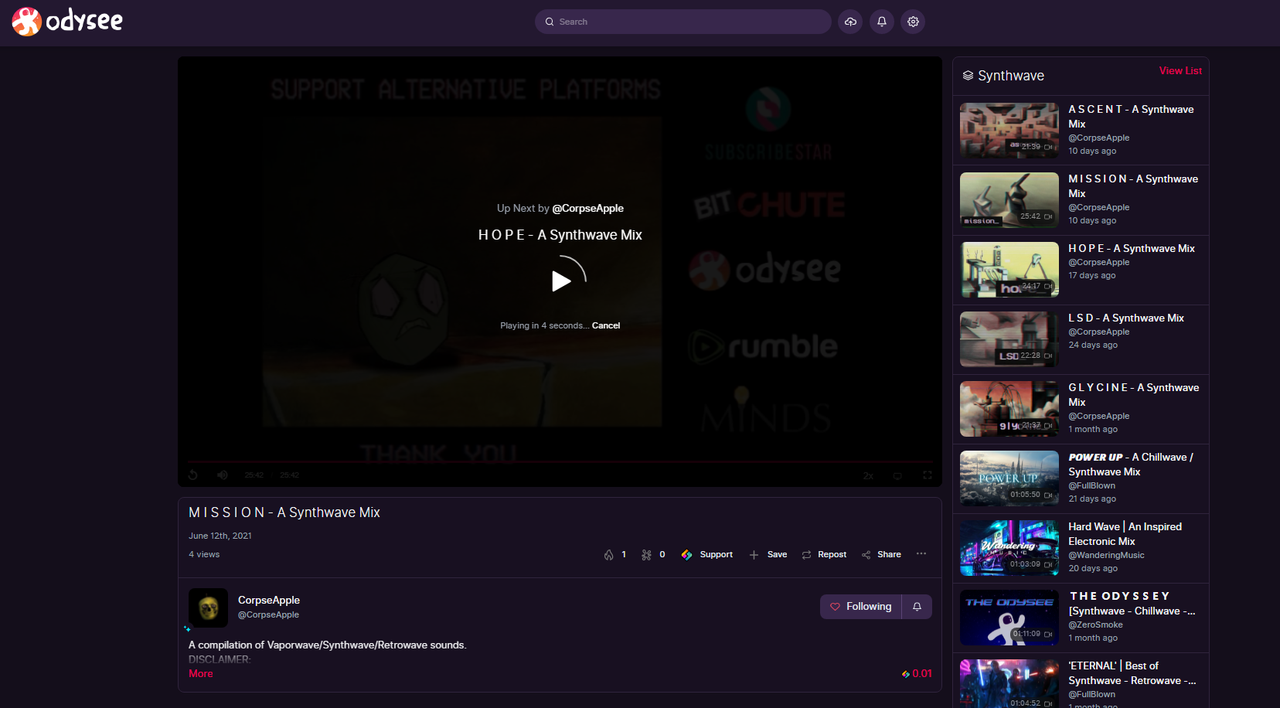Viewport: 1280px width, 708px height.
Task: Dislike the video with the slime icon
Action: (x=653, y=554)
